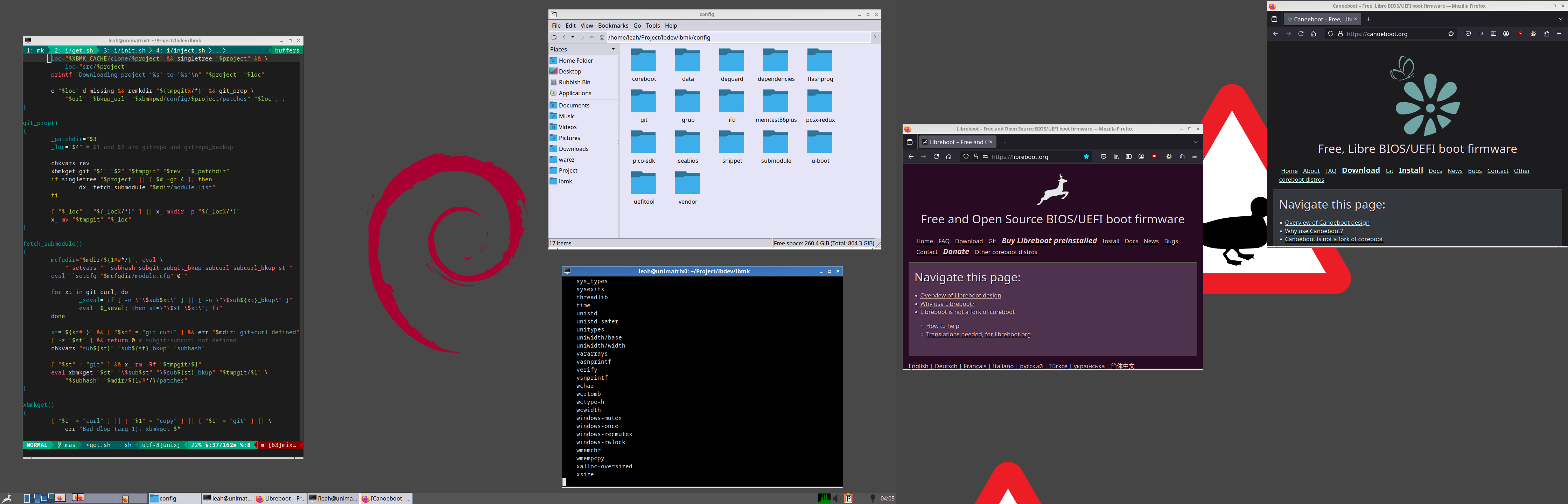This screenshot has width=1568, height=504.
Task: Open uBlock Origin icon in Libreboot Firefox window
Action: 1155,156
